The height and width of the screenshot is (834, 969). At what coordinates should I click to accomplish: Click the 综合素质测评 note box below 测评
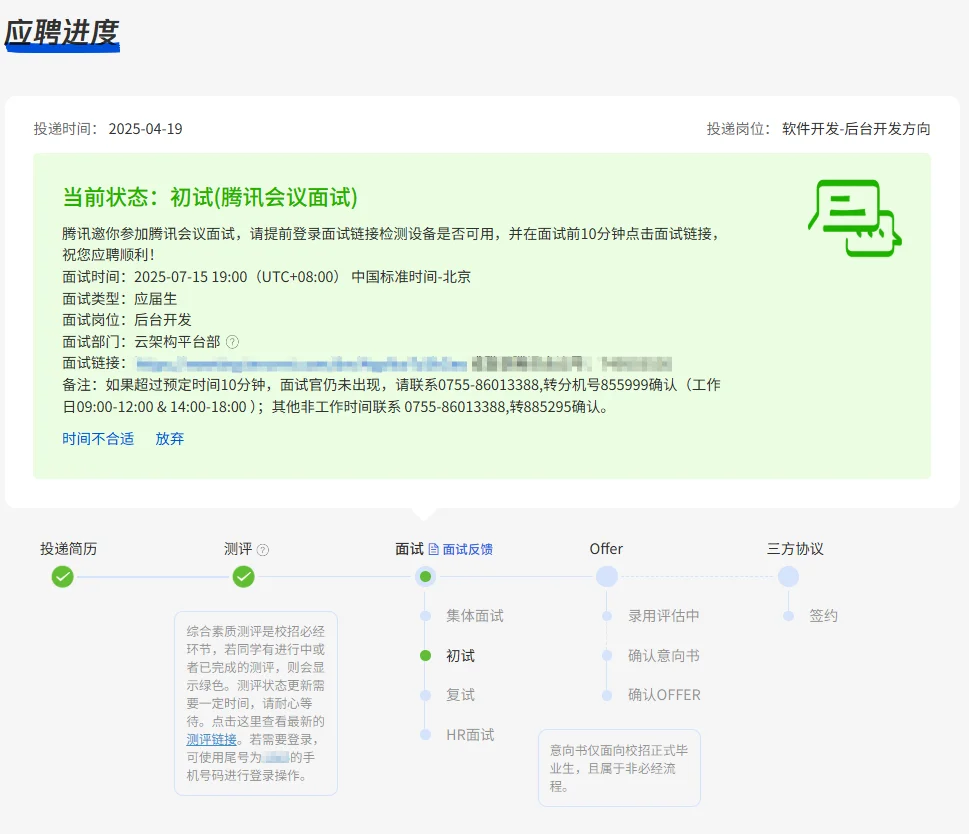(x=256, y=703)
